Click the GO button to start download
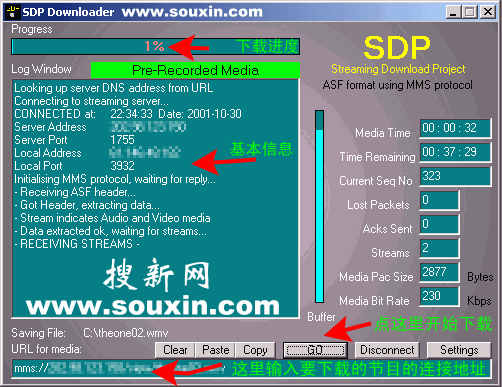The width and height of the screenshot is (502, 387). coord(315,350)
